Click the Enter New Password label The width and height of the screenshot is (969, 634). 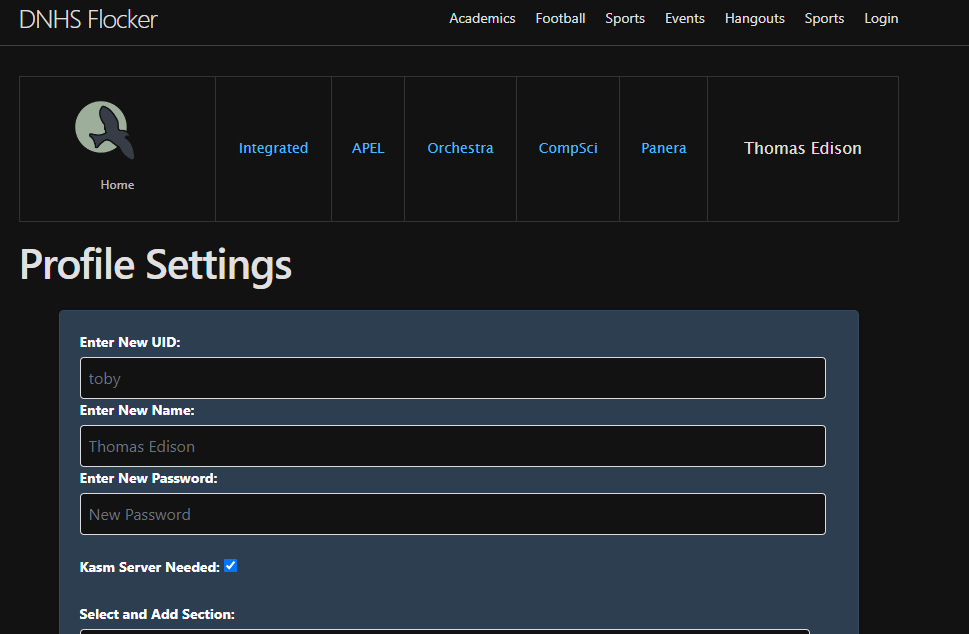tap(148, 478)
